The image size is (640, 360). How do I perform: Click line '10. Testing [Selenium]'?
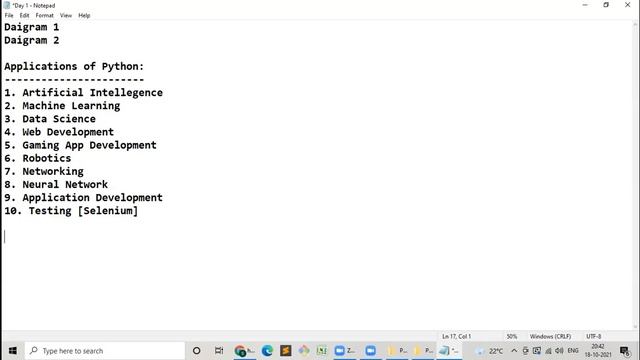click(x=71, y=211)
